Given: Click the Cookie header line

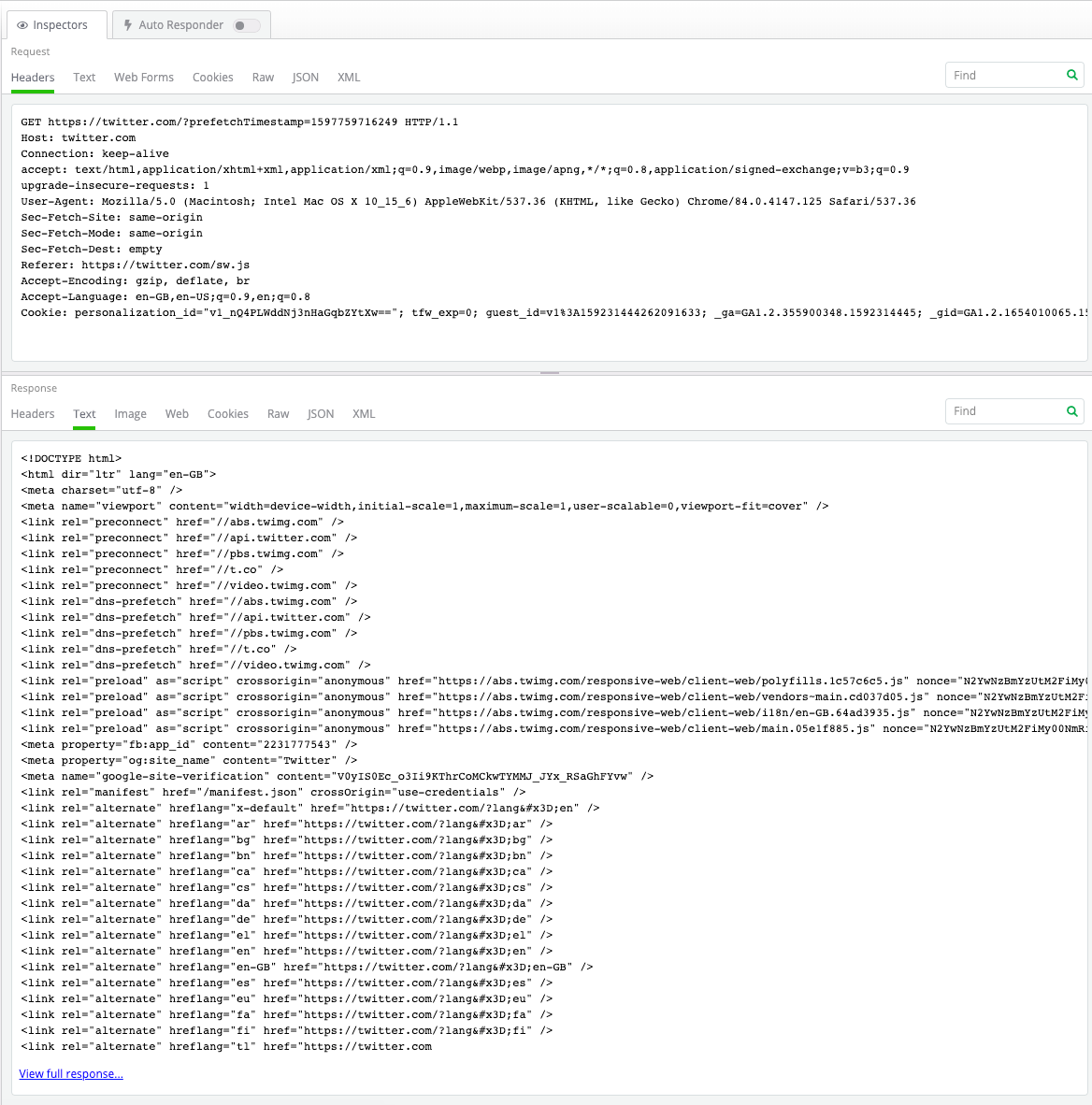Looking at the screenshot, I should point(554,313).
